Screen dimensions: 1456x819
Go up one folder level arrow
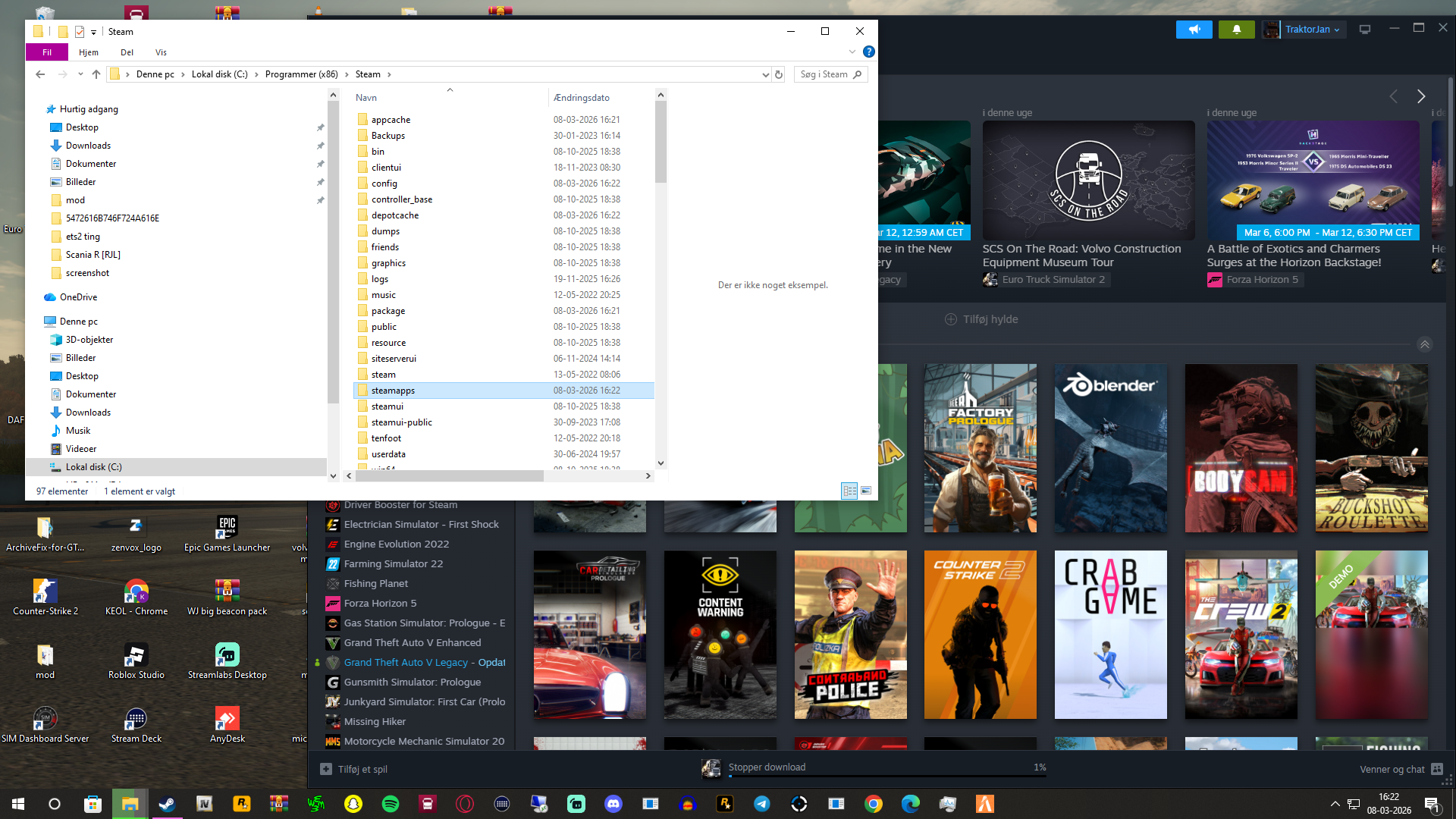click(x=96, y=74)
